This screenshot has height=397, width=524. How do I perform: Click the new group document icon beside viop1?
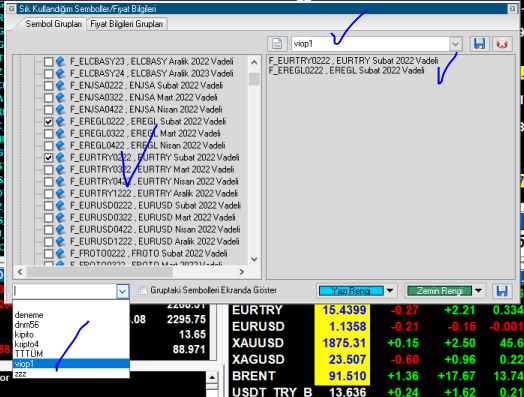tap(277, 44)
